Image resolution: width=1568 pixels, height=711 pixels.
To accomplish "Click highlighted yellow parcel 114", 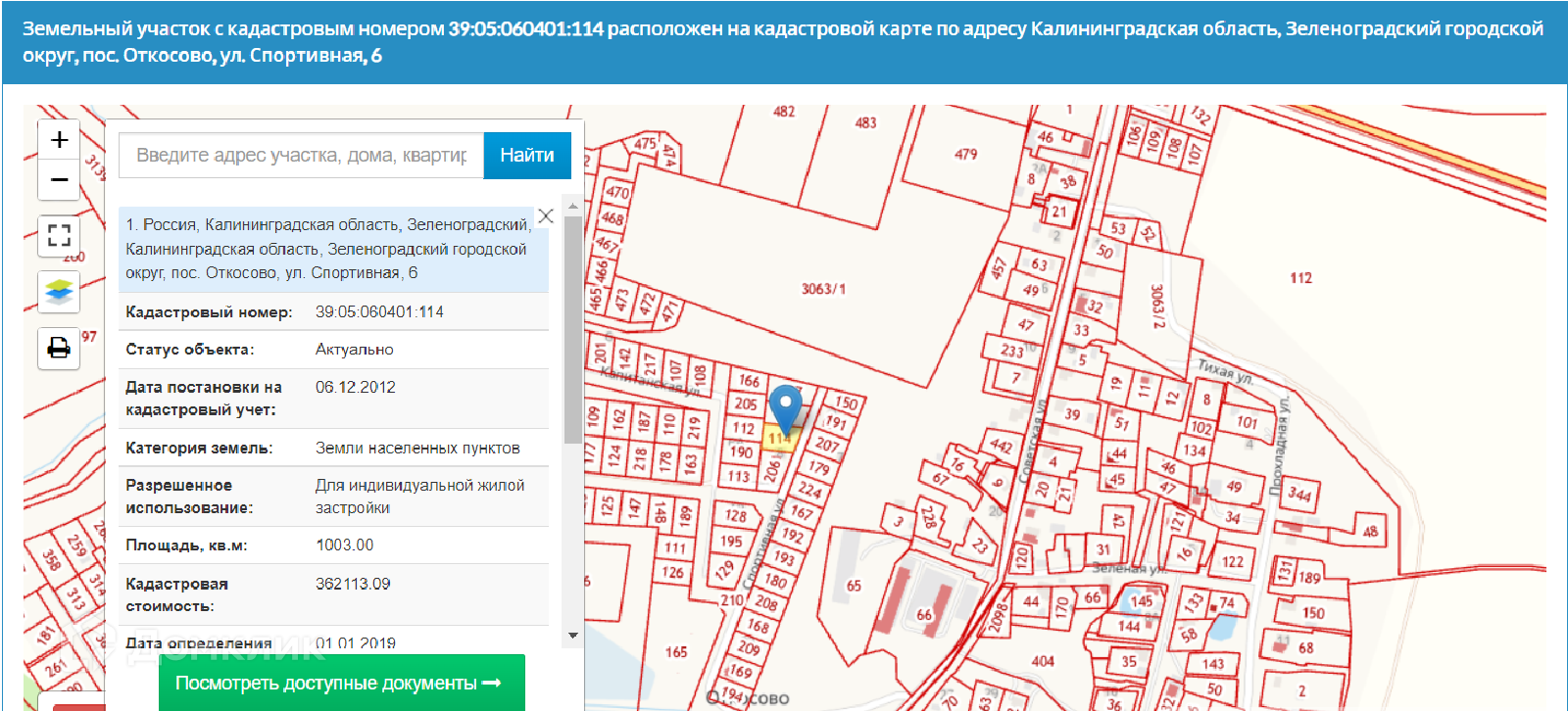I will 778,439.
